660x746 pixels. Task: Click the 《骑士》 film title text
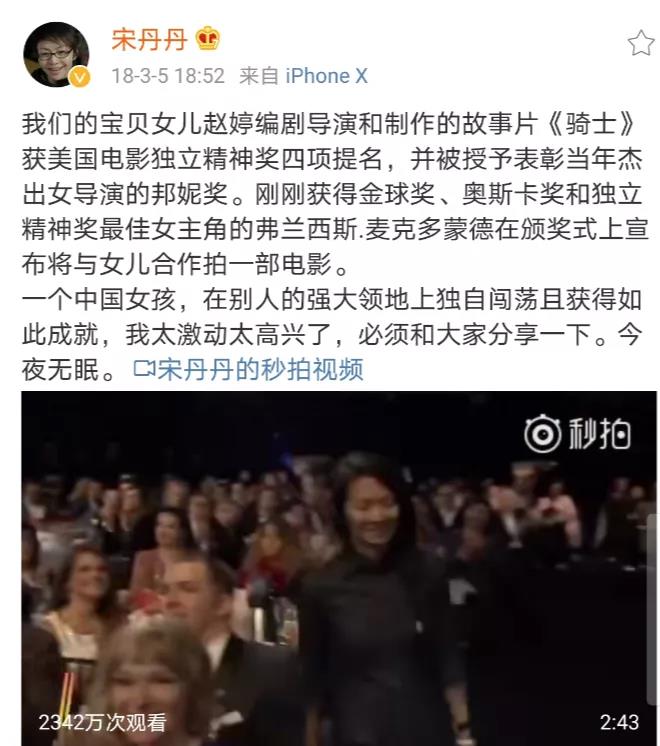click(x=591, y=124)
